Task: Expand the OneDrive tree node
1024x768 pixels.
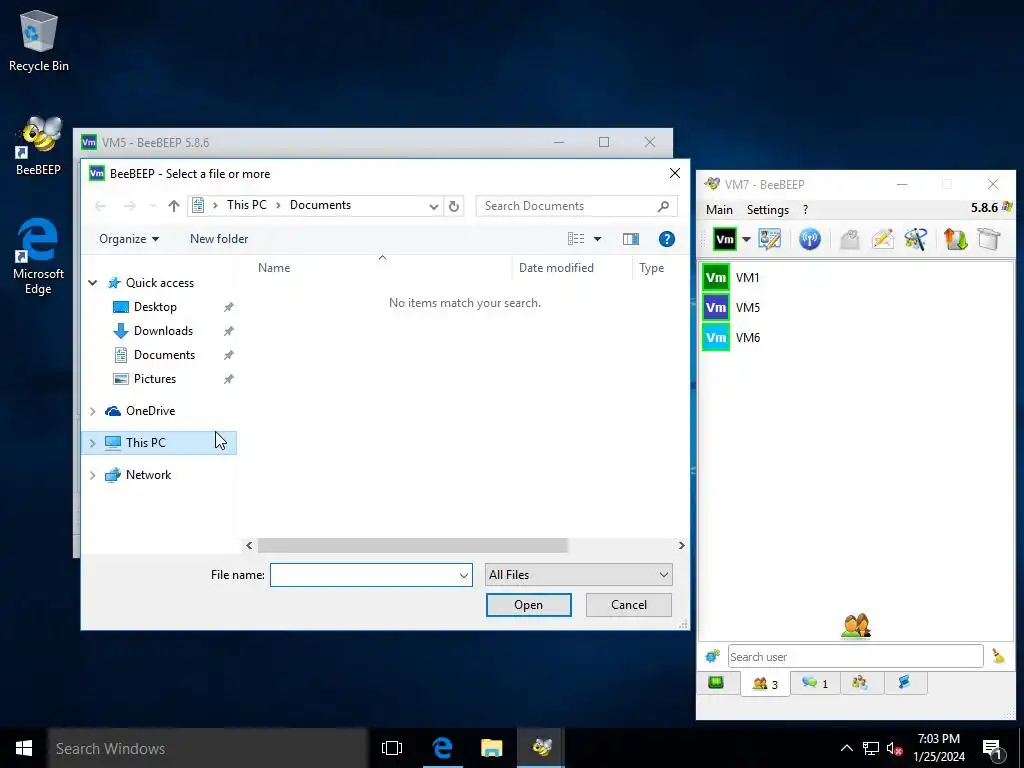Action: click(93, 411)
